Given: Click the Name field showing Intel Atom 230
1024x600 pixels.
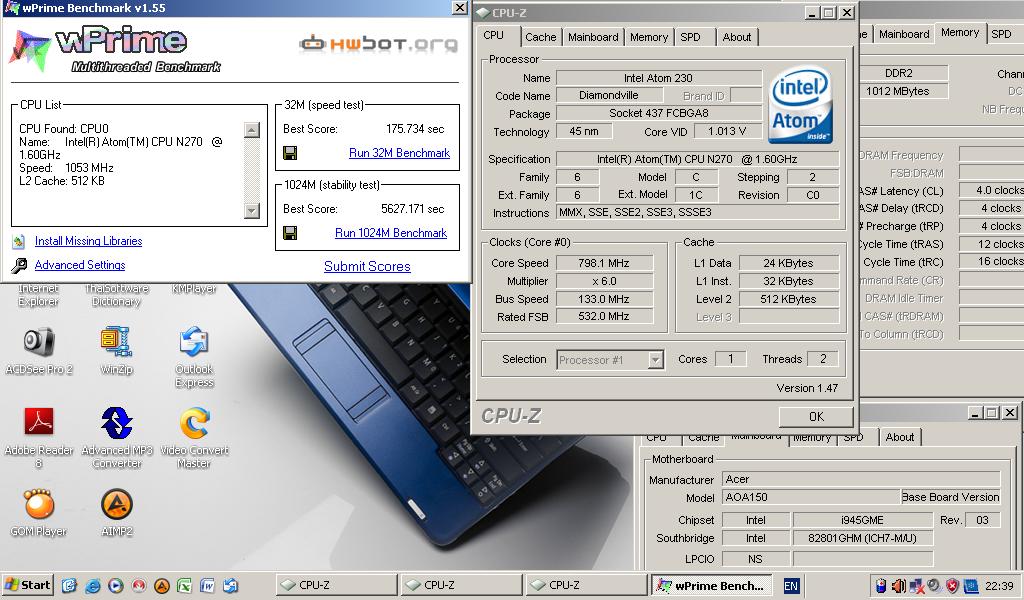Looking at the screenshot, I should pos(658,78).
